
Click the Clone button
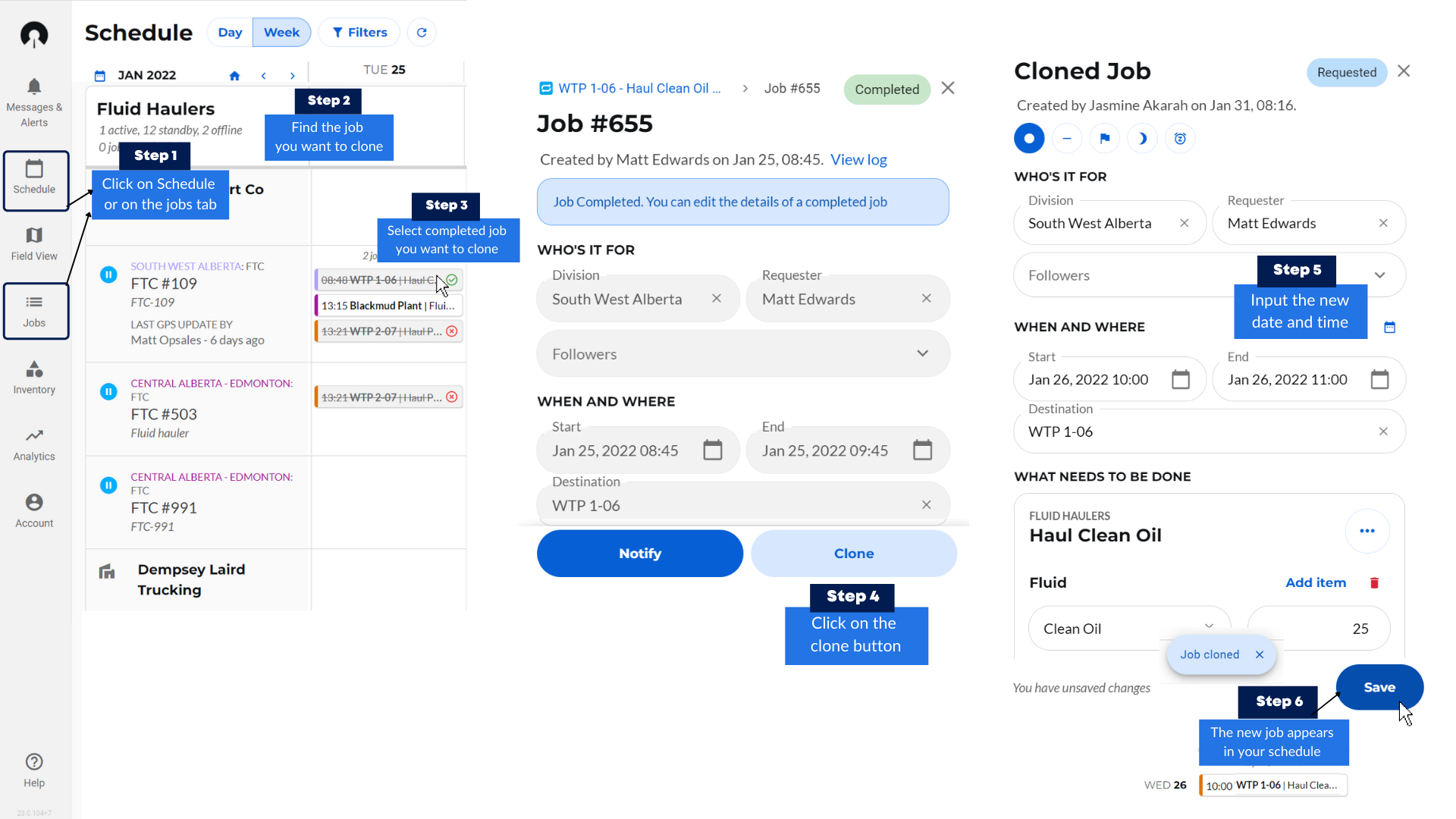853,554
